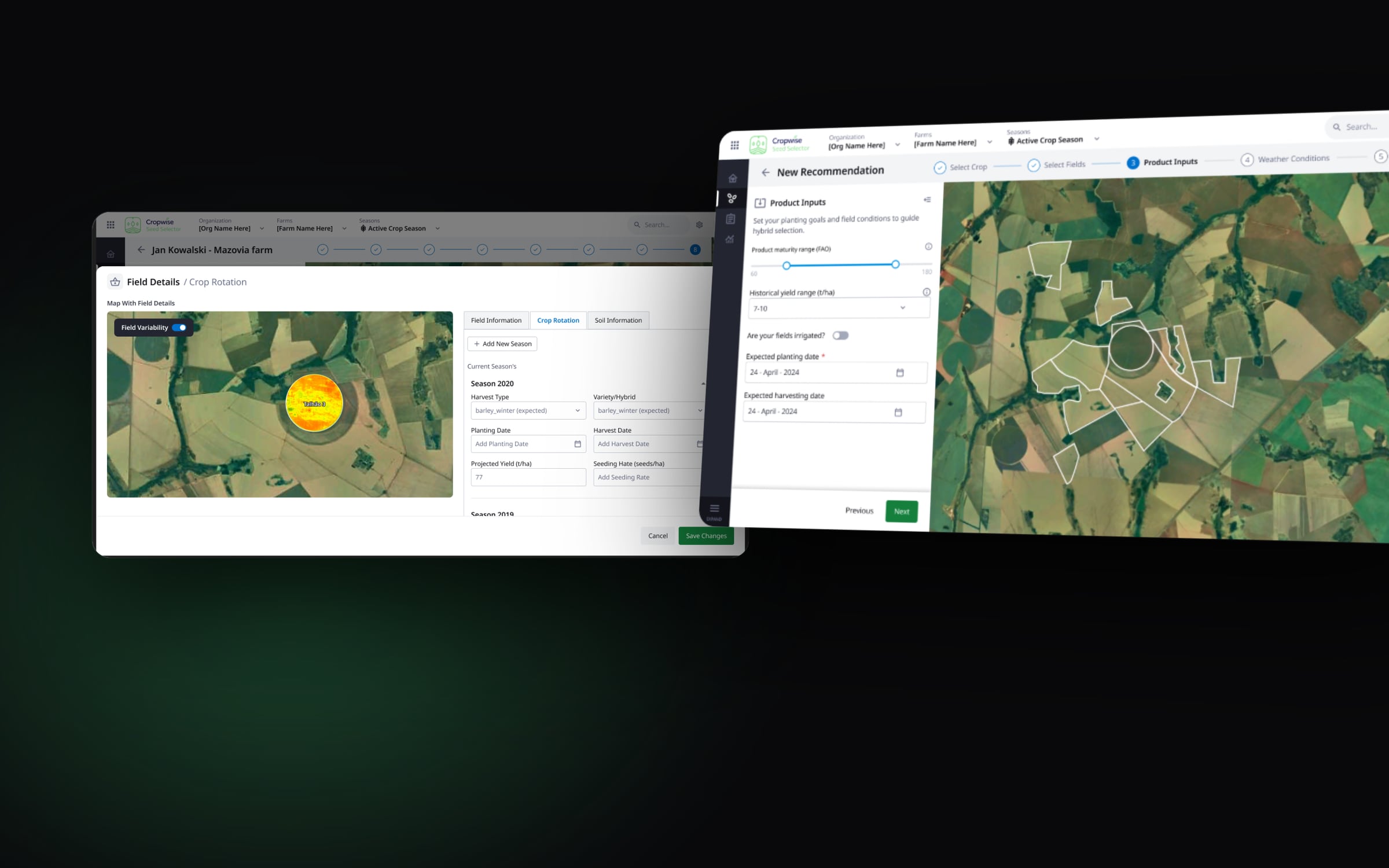Click search box in Field Details window
The height and width of the screenshot is (868, 1389).
[659, 225]
